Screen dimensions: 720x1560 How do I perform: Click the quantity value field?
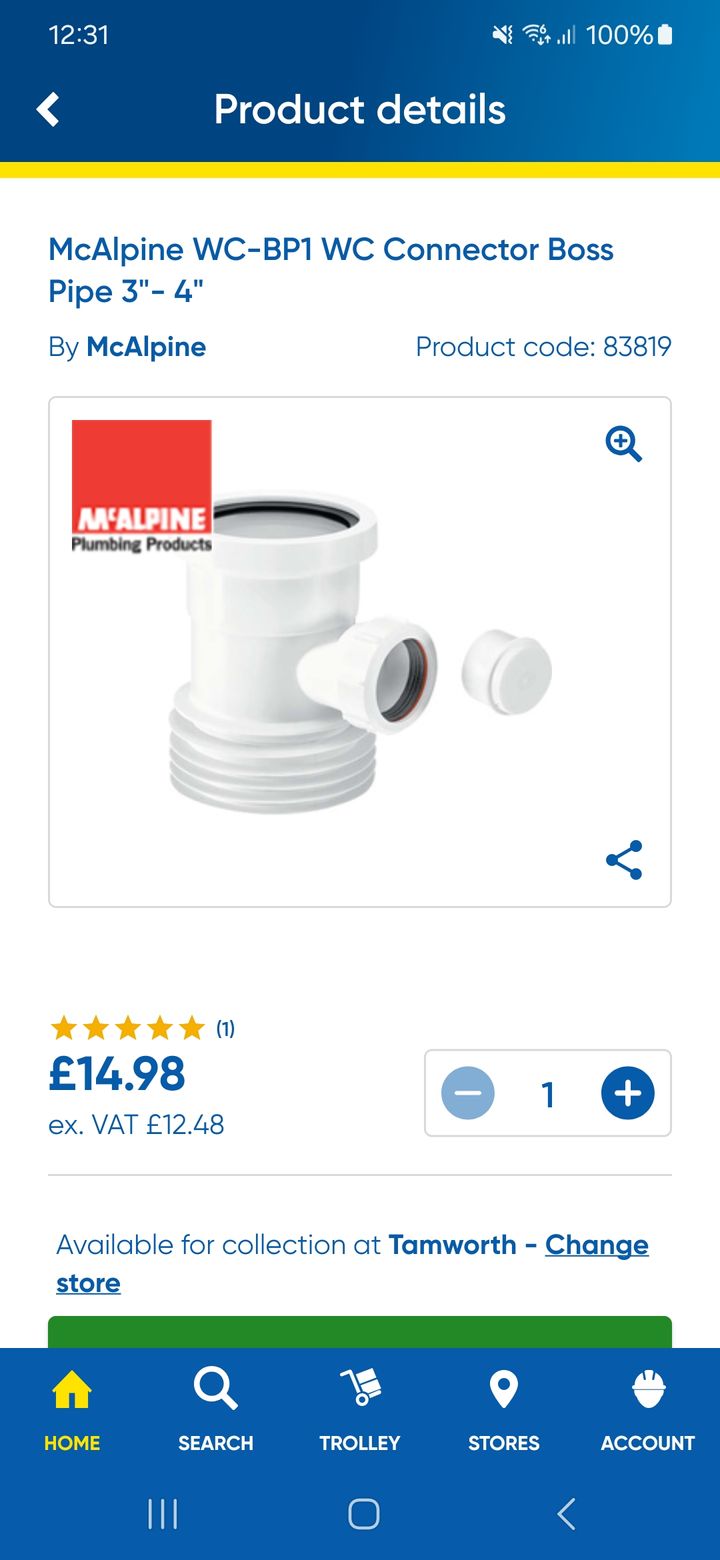click(548, 1094)
